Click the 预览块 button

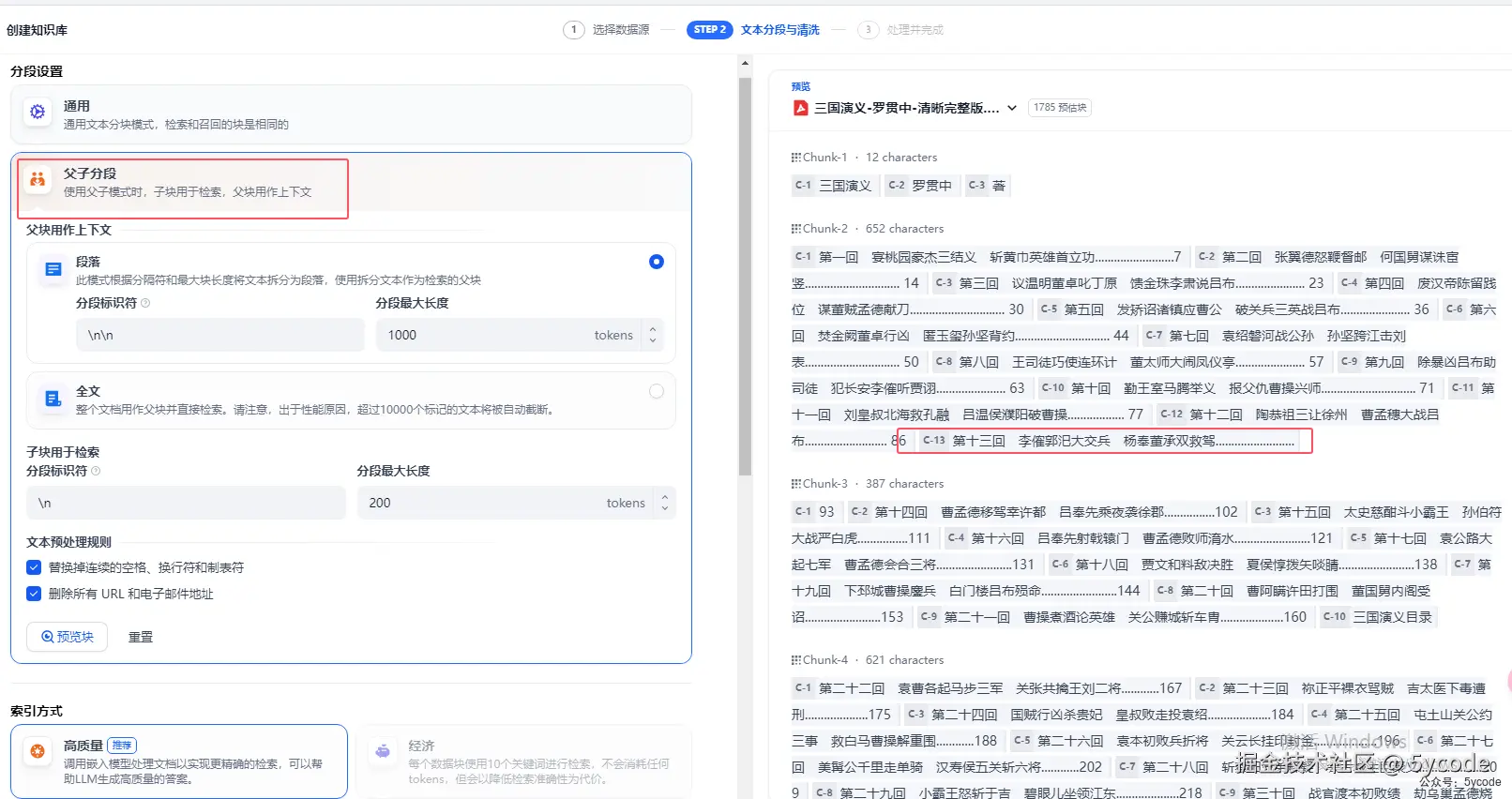click(67, 637)
